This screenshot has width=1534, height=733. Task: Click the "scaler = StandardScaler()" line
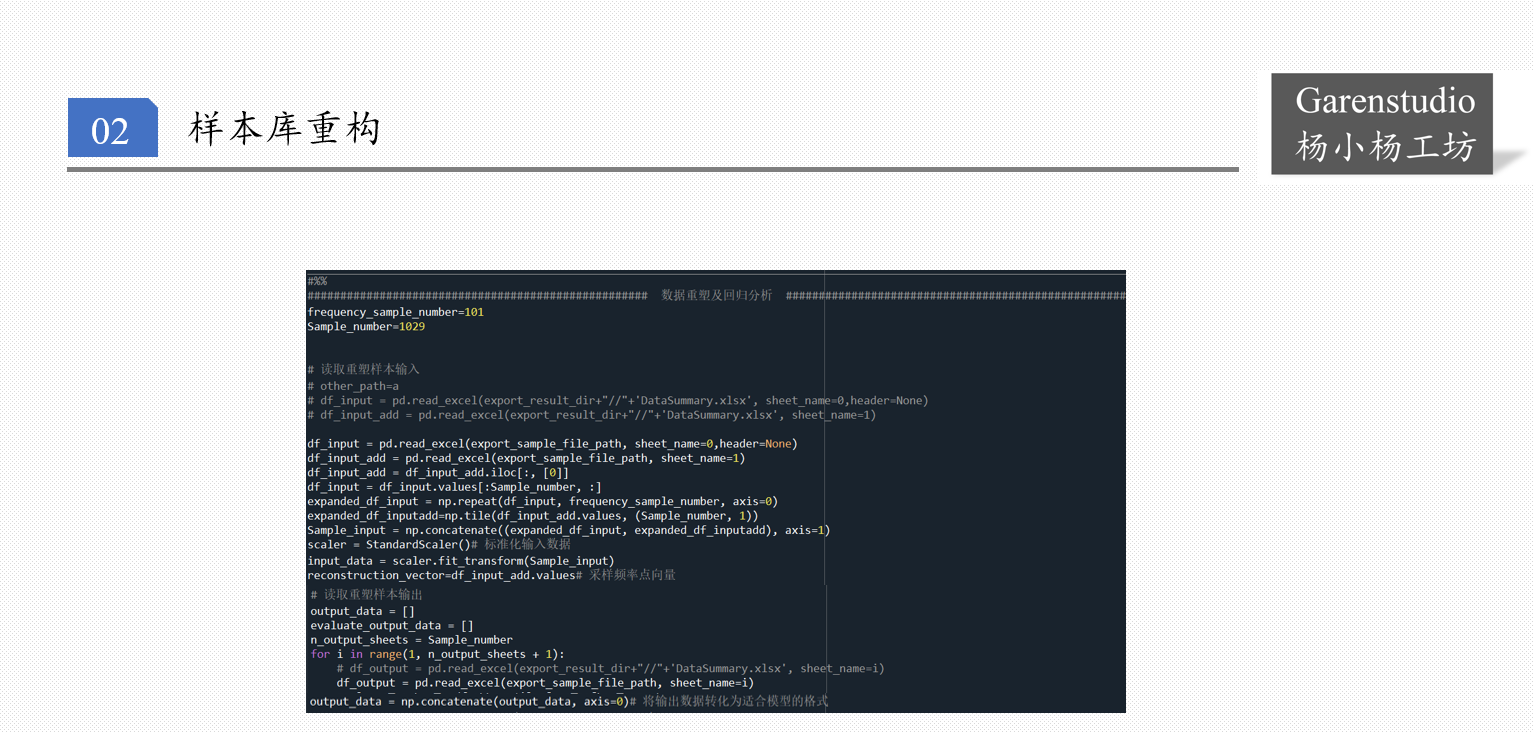pos(438,544)
